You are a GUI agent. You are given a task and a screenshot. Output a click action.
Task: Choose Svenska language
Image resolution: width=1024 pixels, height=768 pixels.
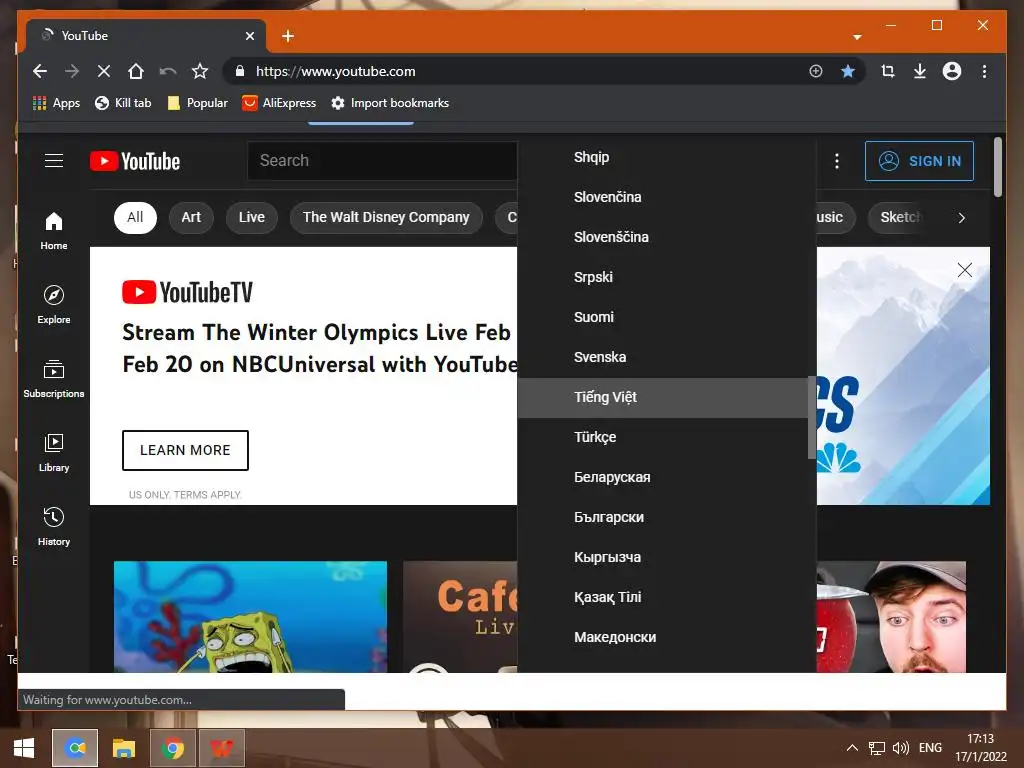(662, 357)
